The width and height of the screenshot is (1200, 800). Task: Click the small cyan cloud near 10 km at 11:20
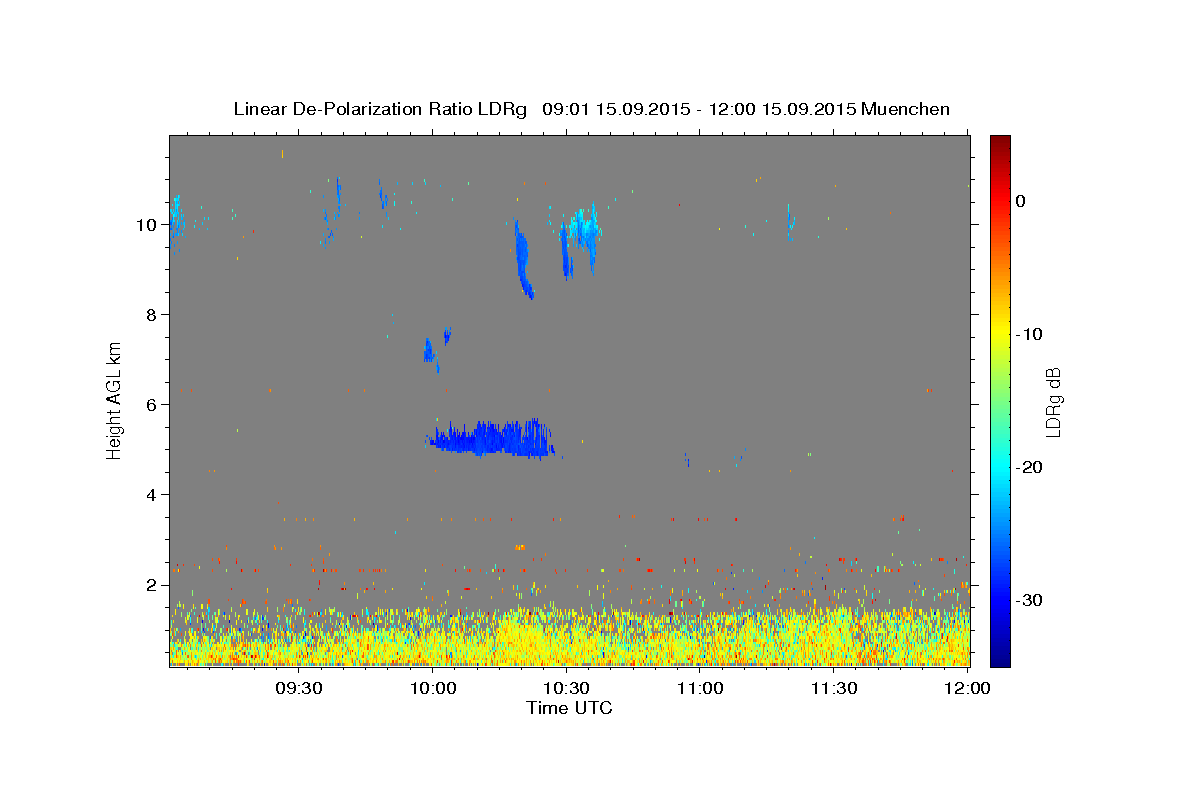tap(790, 222)
